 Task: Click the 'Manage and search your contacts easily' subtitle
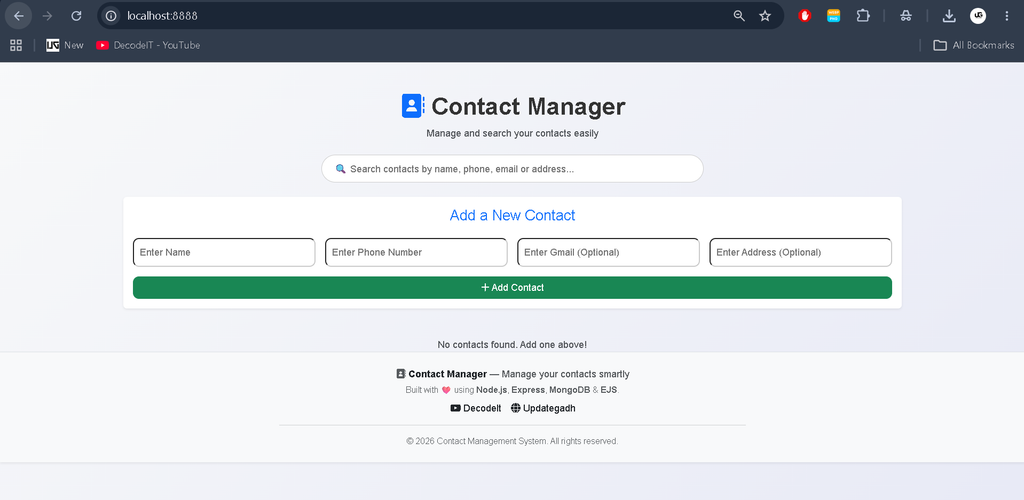pyautogui.click(x=512, y=133)
